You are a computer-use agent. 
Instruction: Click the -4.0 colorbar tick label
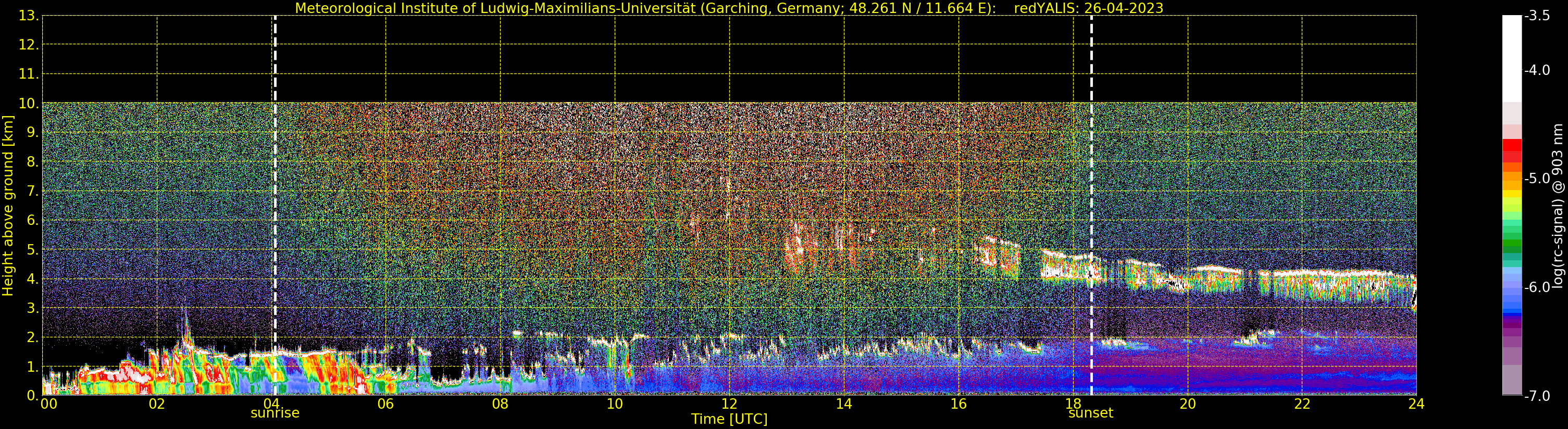(x=1537, y=70)
